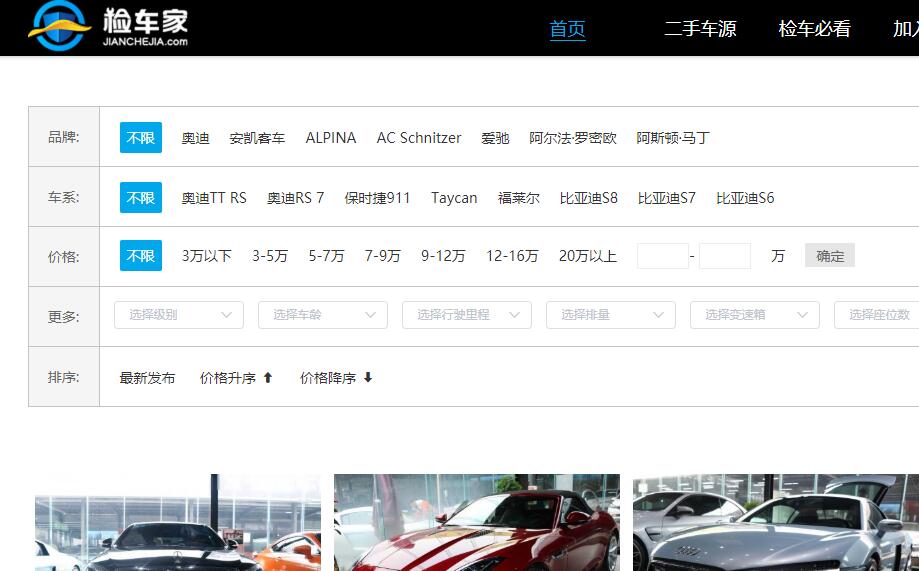919x571 pixels.
Task: Open the 选择排量 dropdown
Action: (611, 315)
